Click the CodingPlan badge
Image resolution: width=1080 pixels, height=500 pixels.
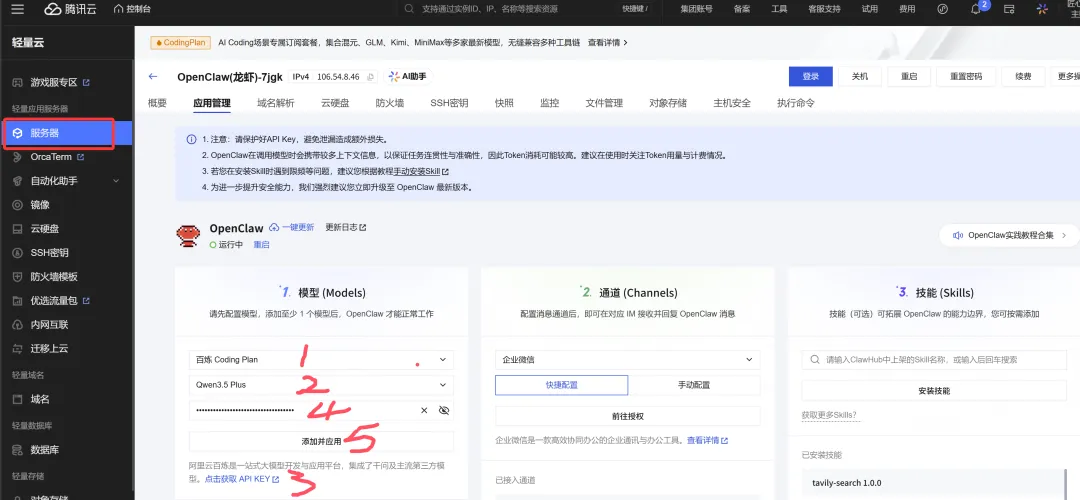tap(180, 43)
